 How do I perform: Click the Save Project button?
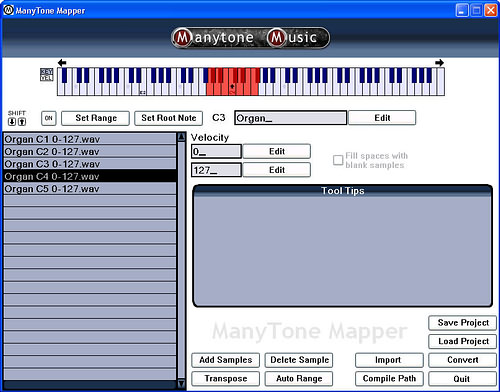(463, 323)
